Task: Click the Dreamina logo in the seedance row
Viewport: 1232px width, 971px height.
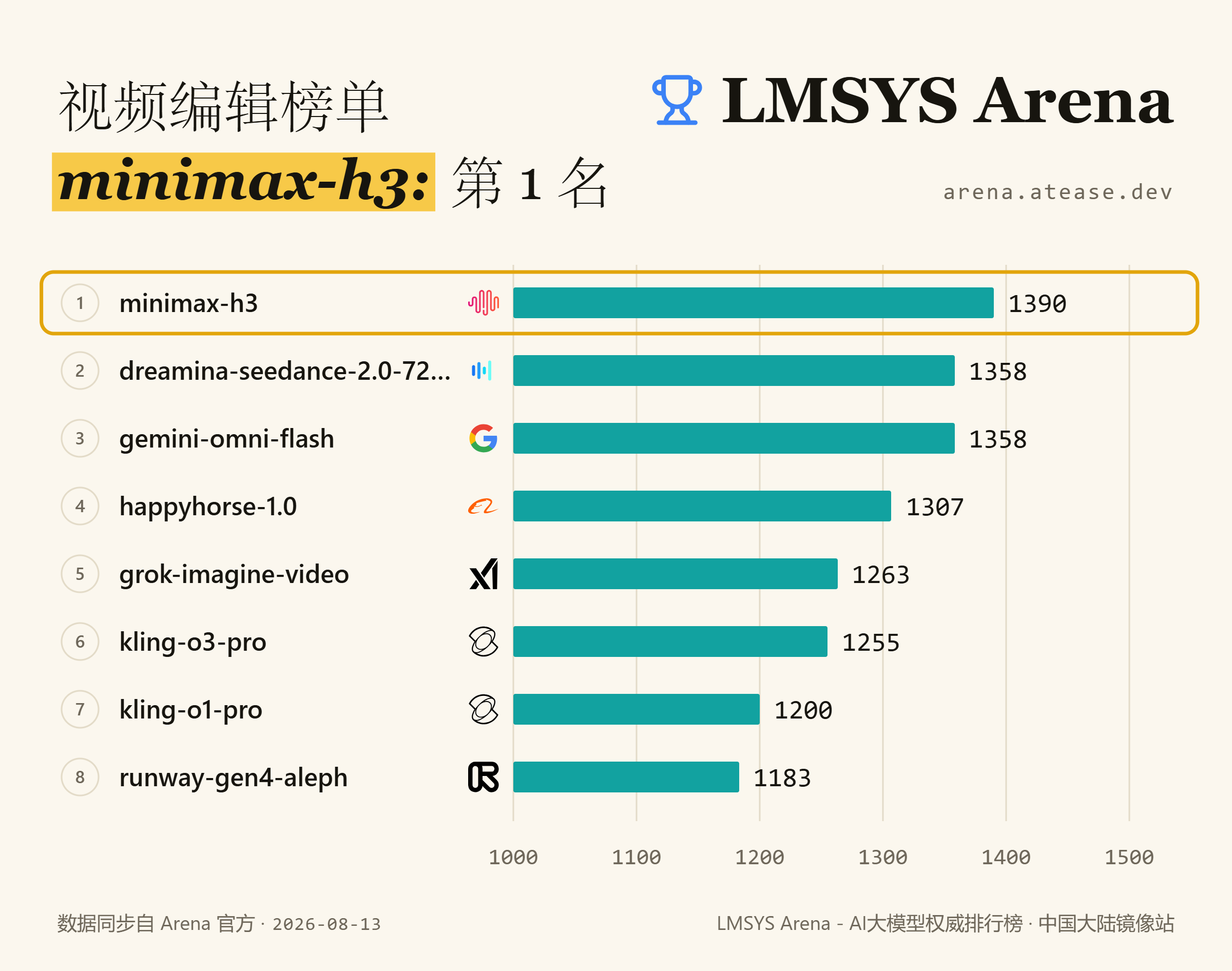Action: point(482,371)
